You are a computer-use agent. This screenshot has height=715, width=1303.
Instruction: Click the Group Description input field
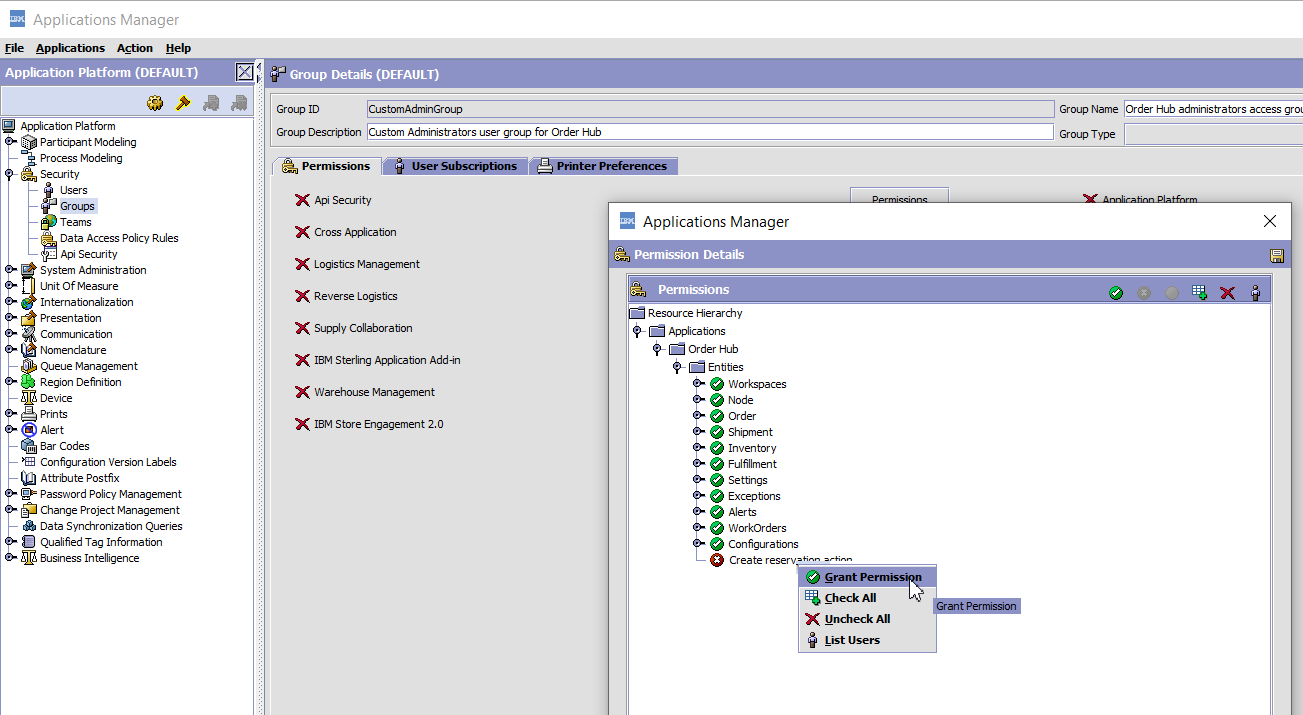click(x=710, y=132)
